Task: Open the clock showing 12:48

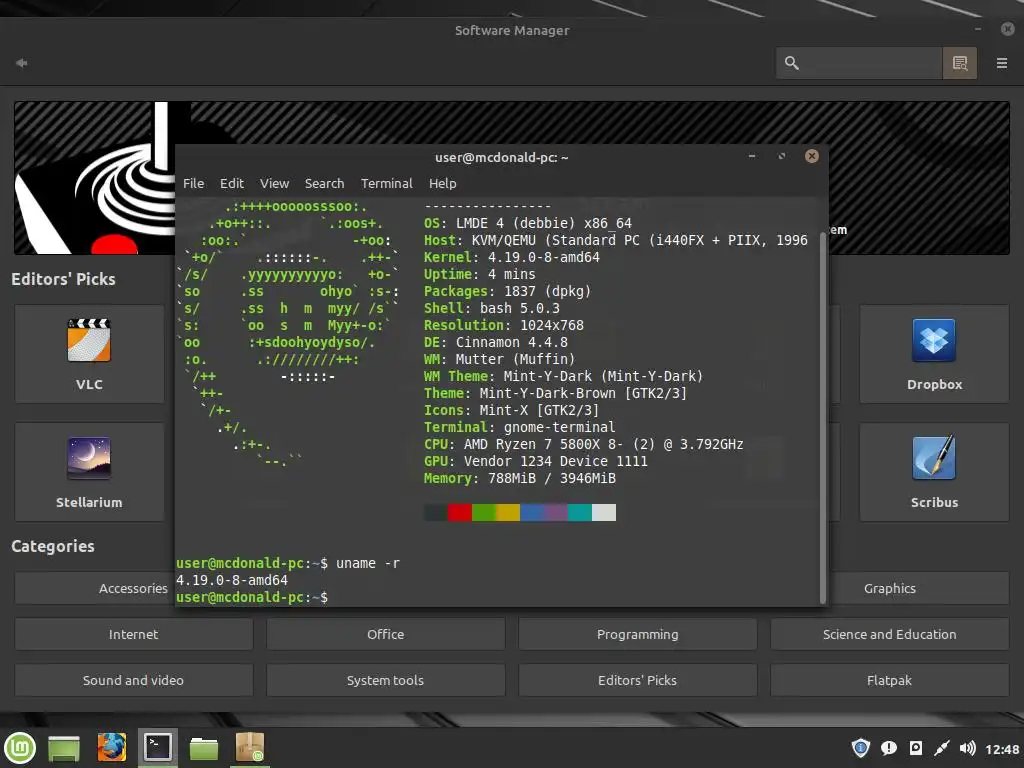Action: [1002, 749]
